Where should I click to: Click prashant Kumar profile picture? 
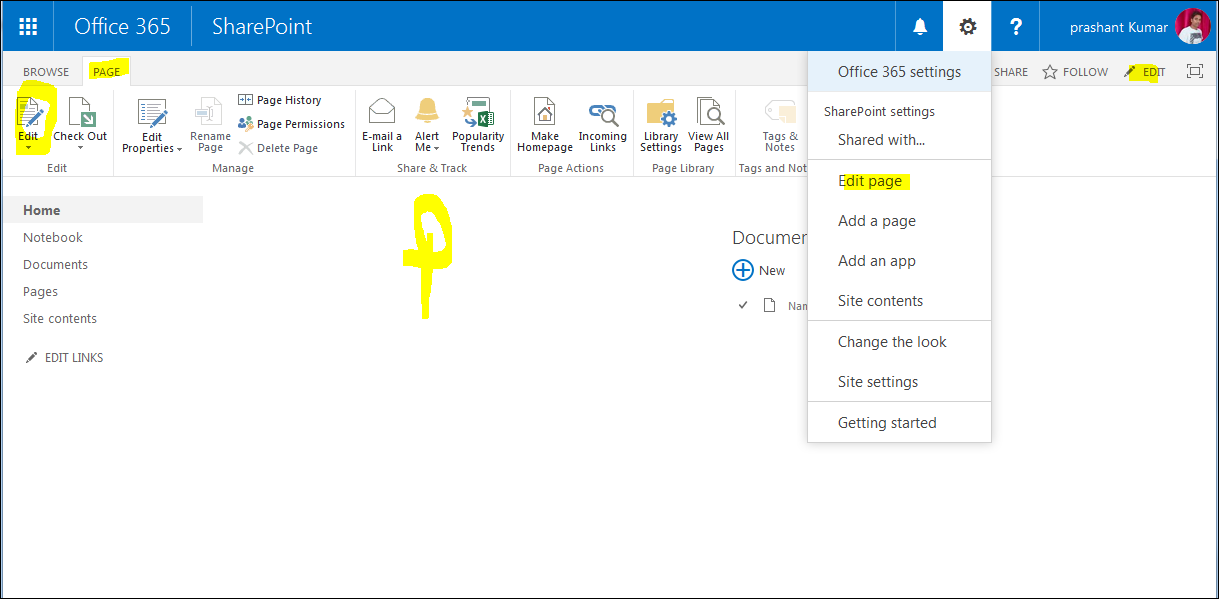1193,27
